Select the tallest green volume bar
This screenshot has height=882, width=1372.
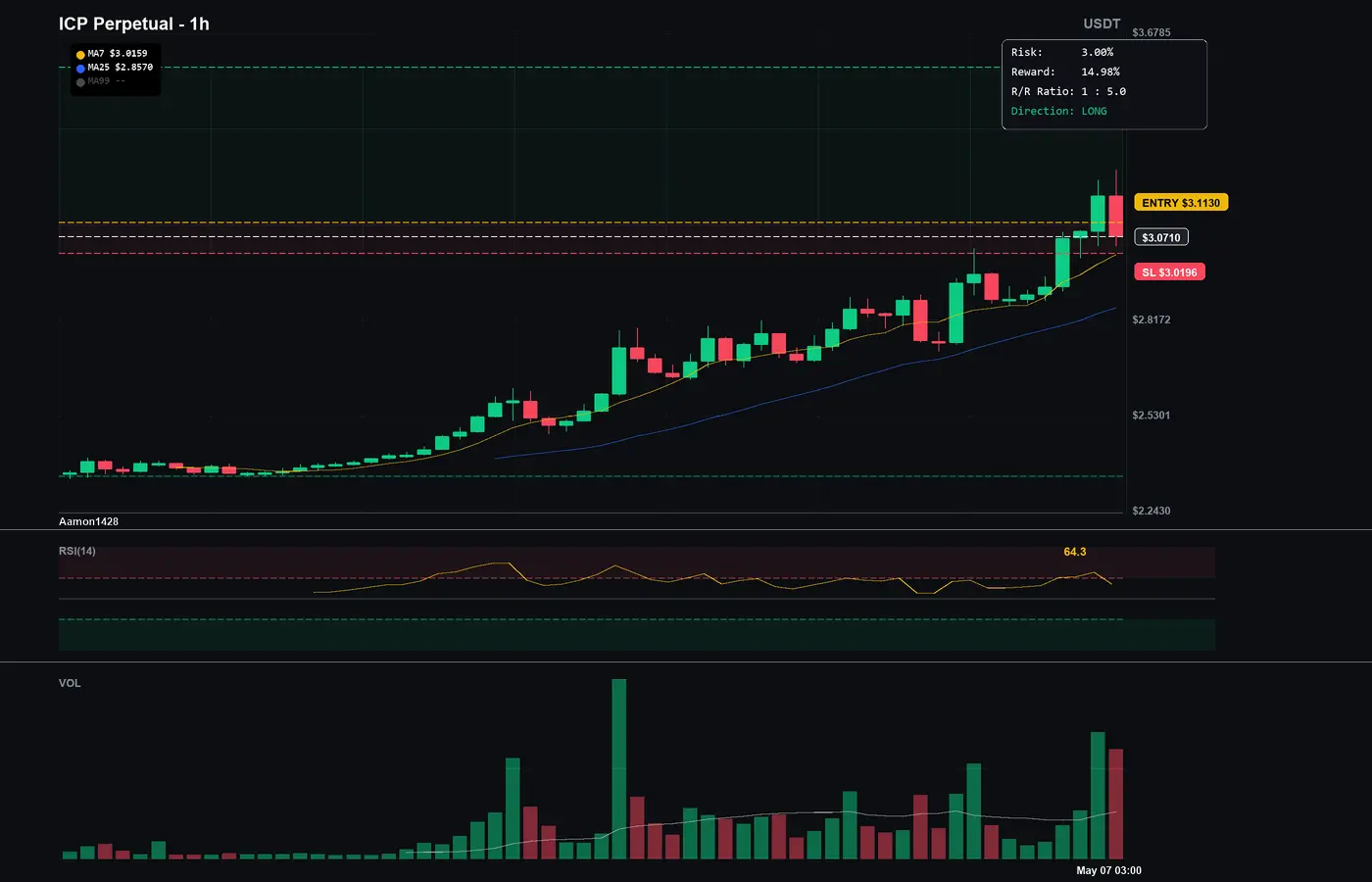tap(619, 769)
